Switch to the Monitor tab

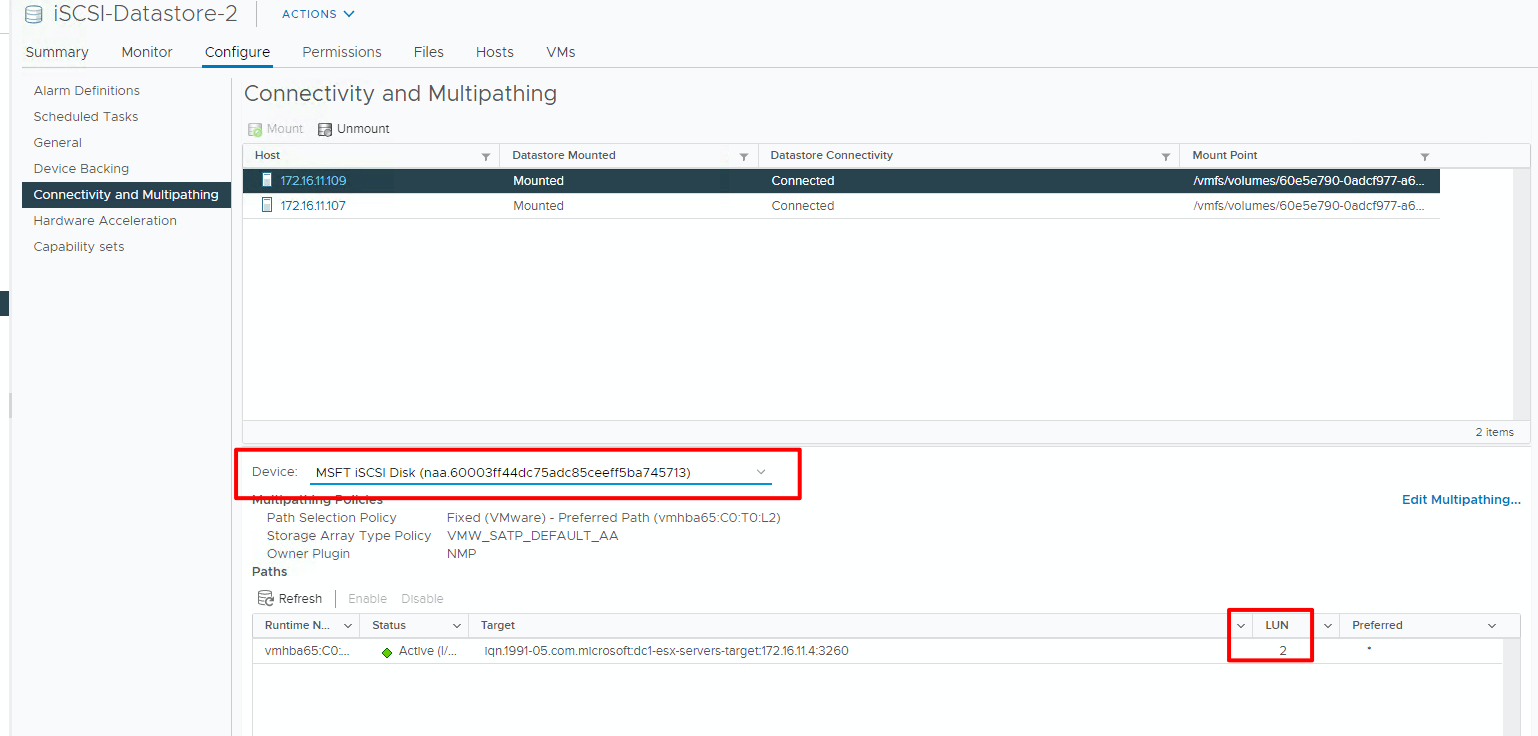(146, 51)
